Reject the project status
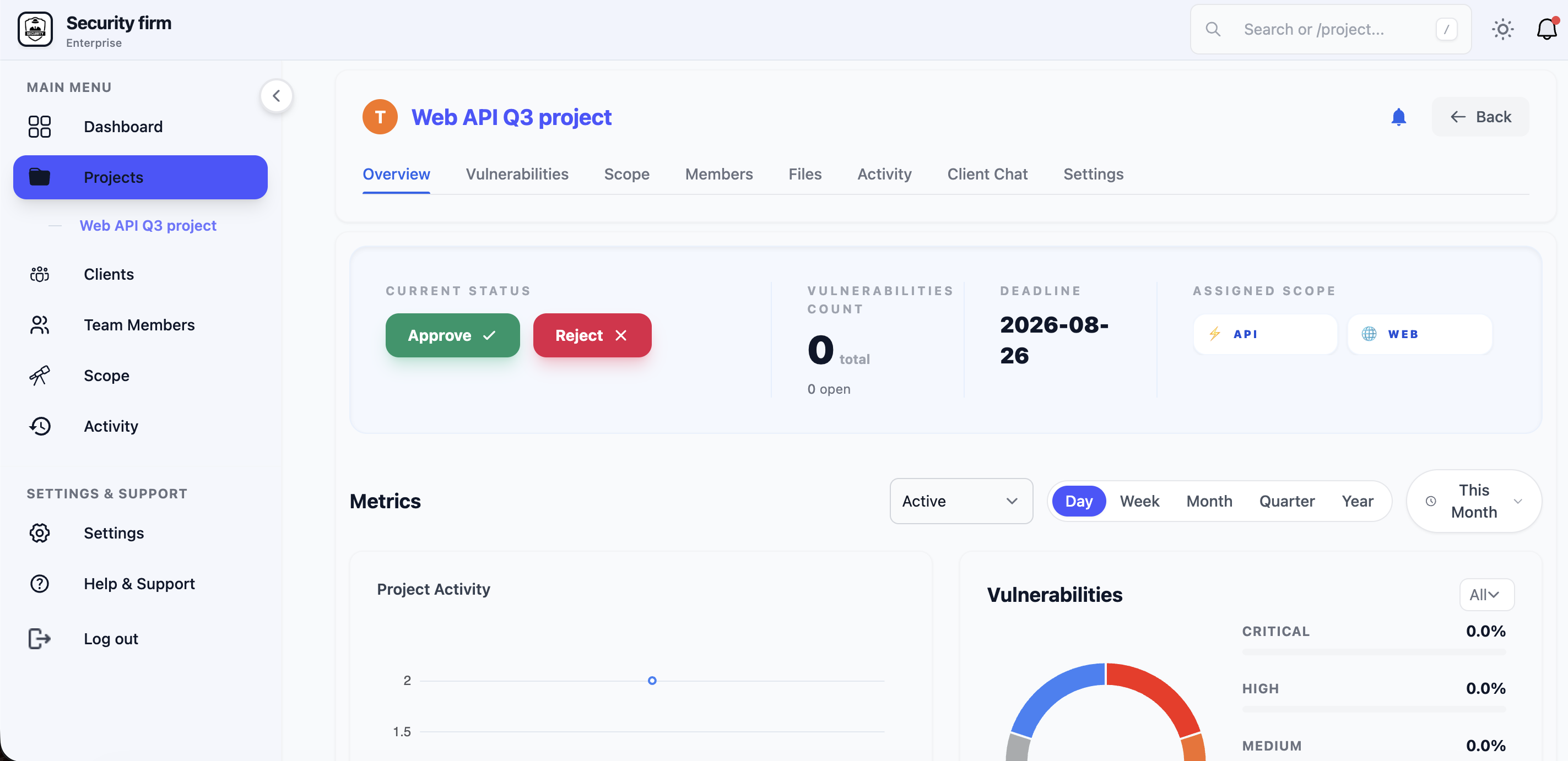 click(x=592, y=335)
